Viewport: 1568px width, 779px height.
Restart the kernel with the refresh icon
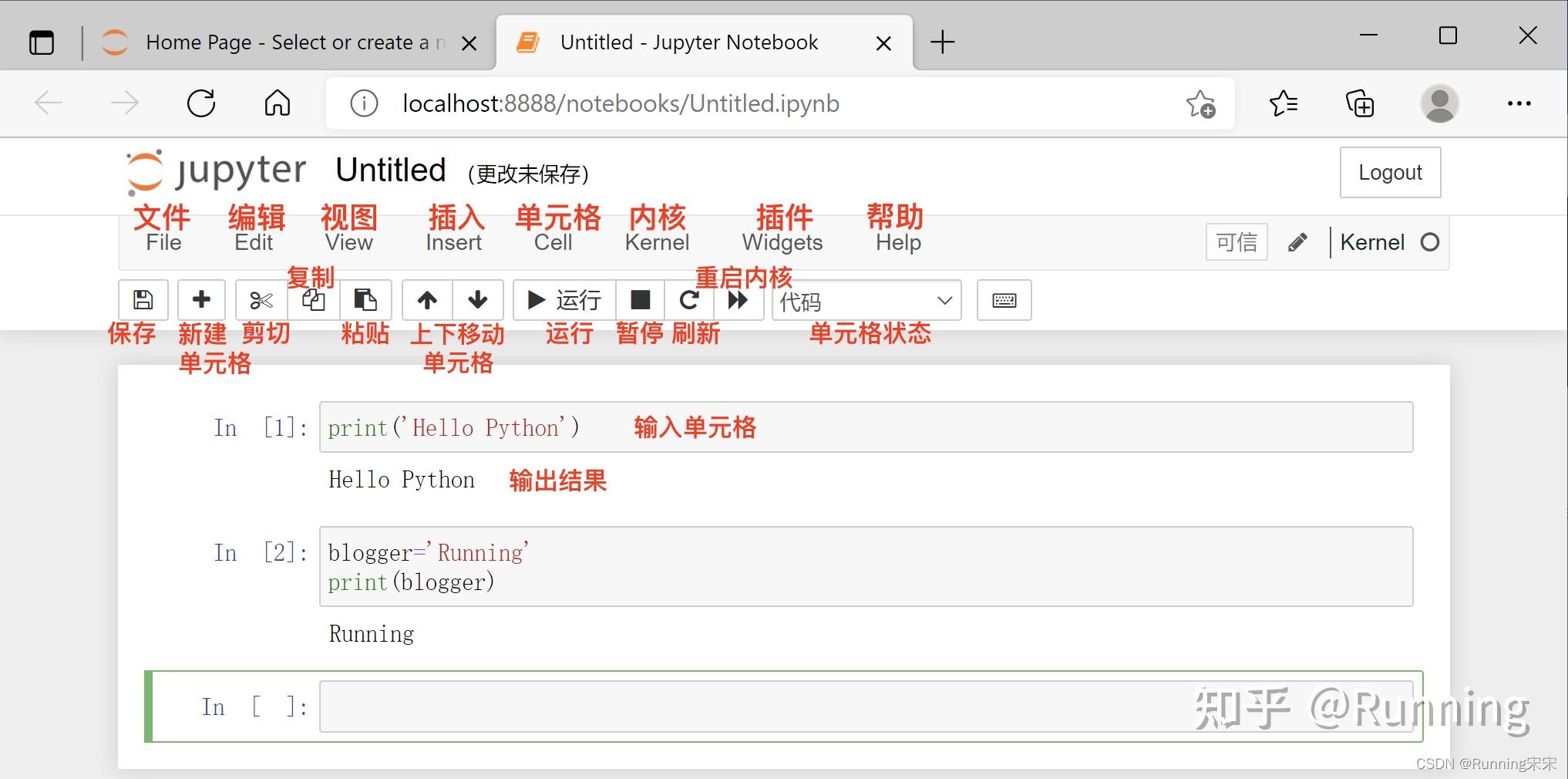point(689,300)
